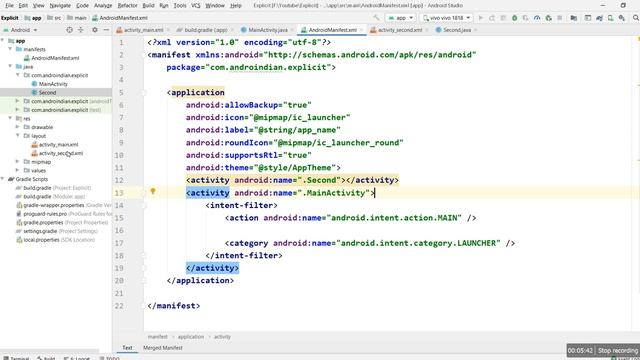Click the Attach Debugger to Android Process icon
640x360 pixels.
tap(548, 18)
